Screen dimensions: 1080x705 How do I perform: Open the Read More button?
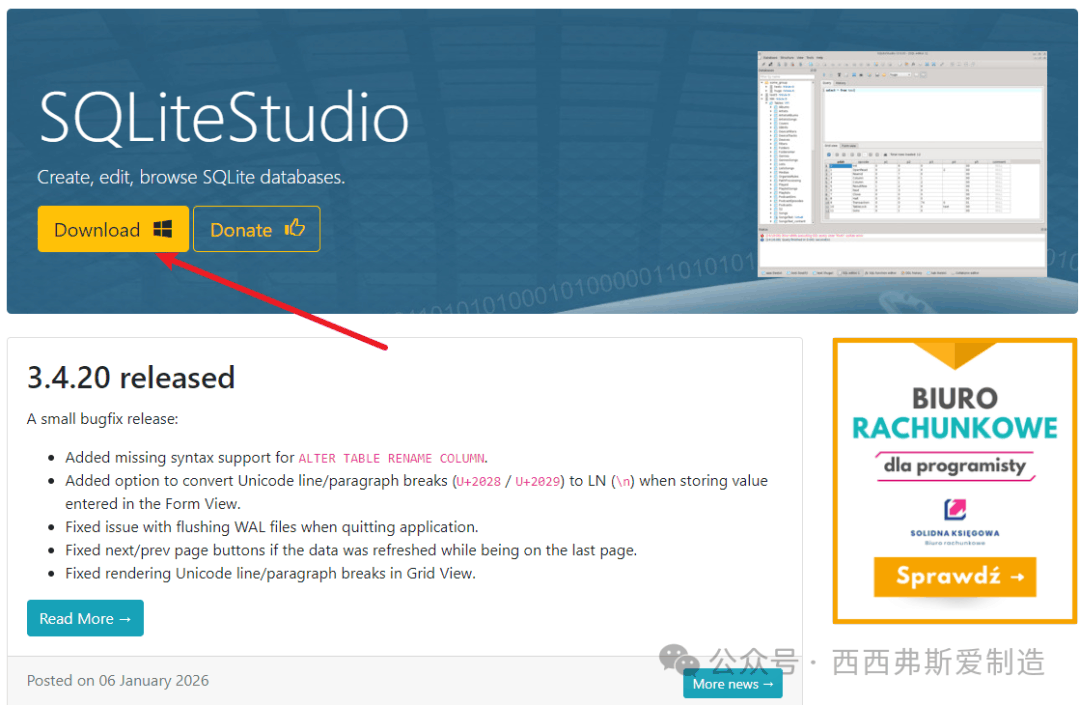tap(85, 618)
